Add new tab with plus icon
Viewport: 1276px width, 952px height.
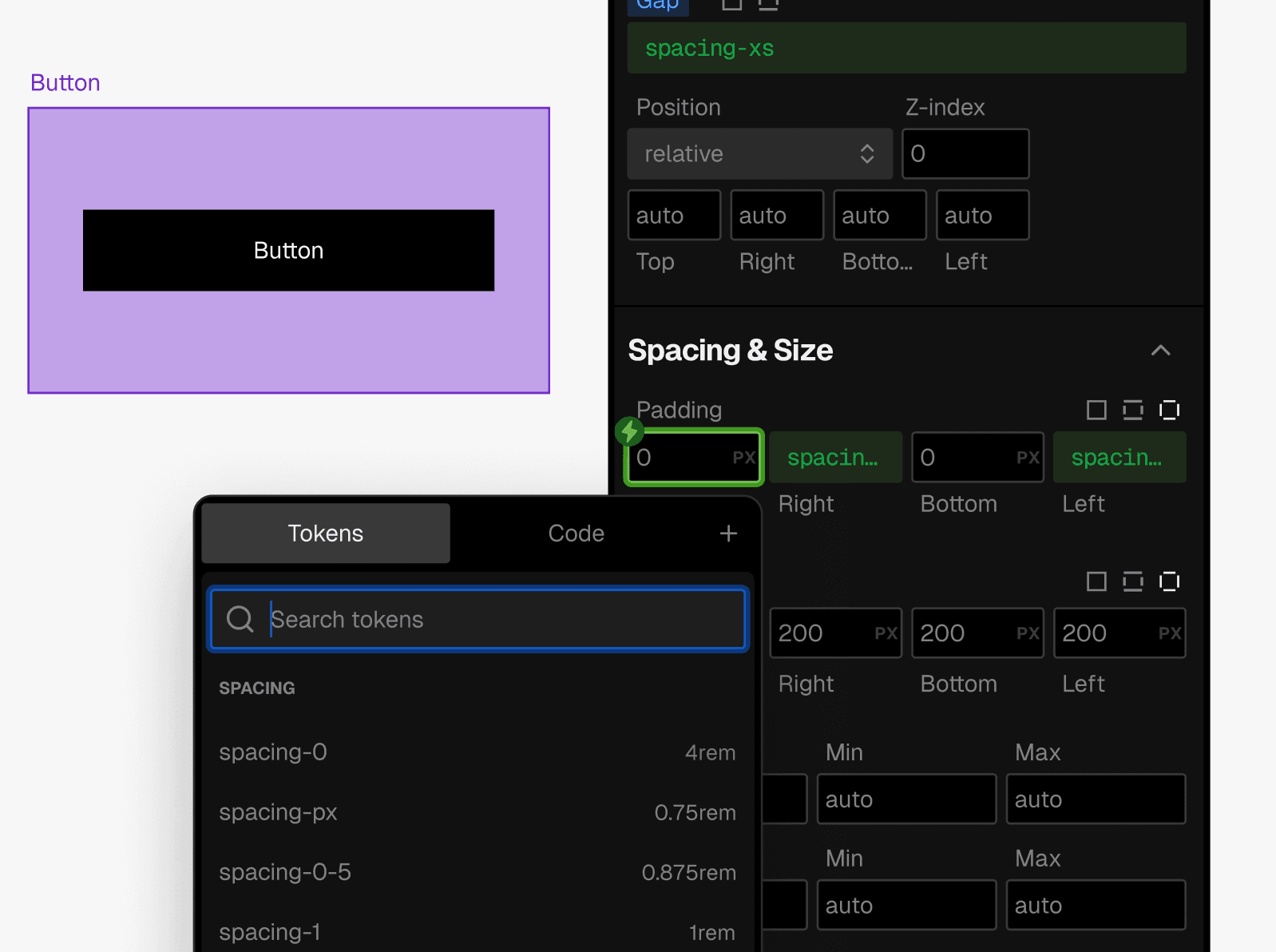point(728,534)
